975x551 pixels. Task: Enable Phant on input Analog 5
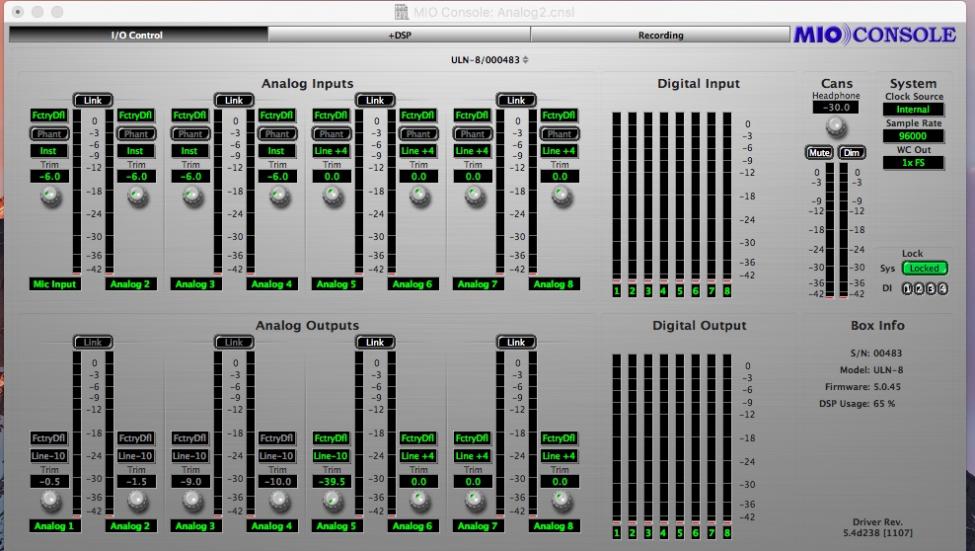pyautogui.click(x=331, y=134)
